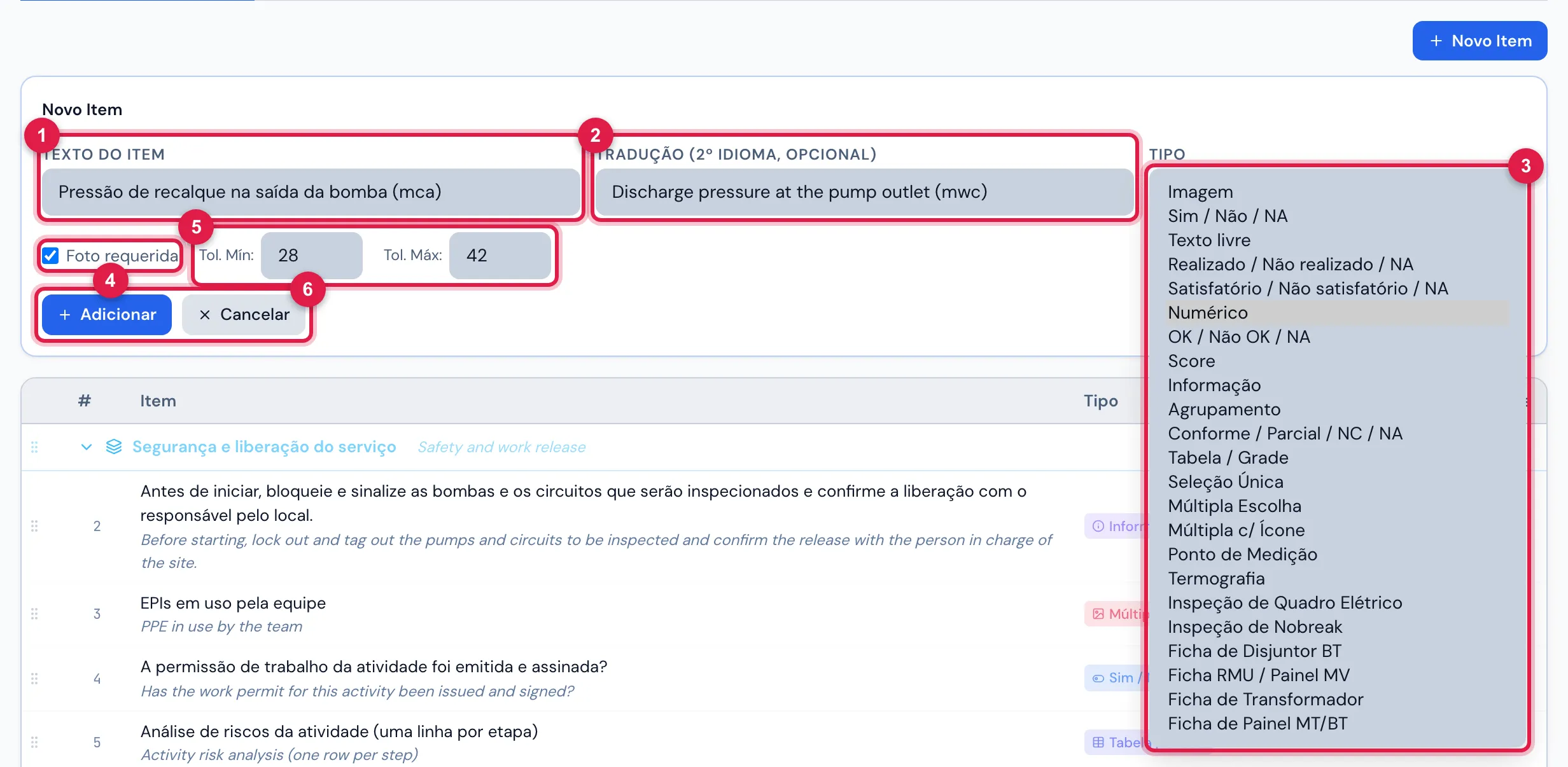
Task: Click the Tradução input field
Action: 864,192
